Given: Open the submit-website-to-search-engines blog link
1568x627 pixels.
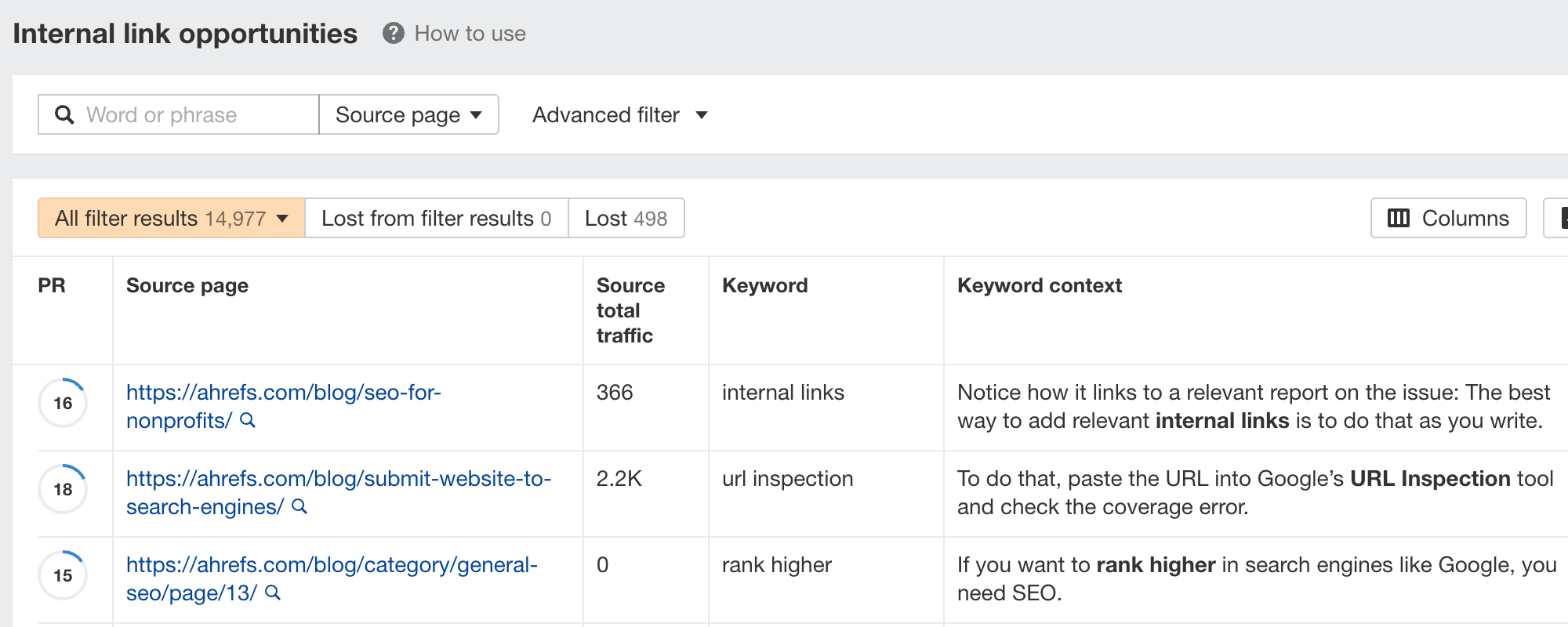Looking at the screenshot, I should tap(338, 479).
